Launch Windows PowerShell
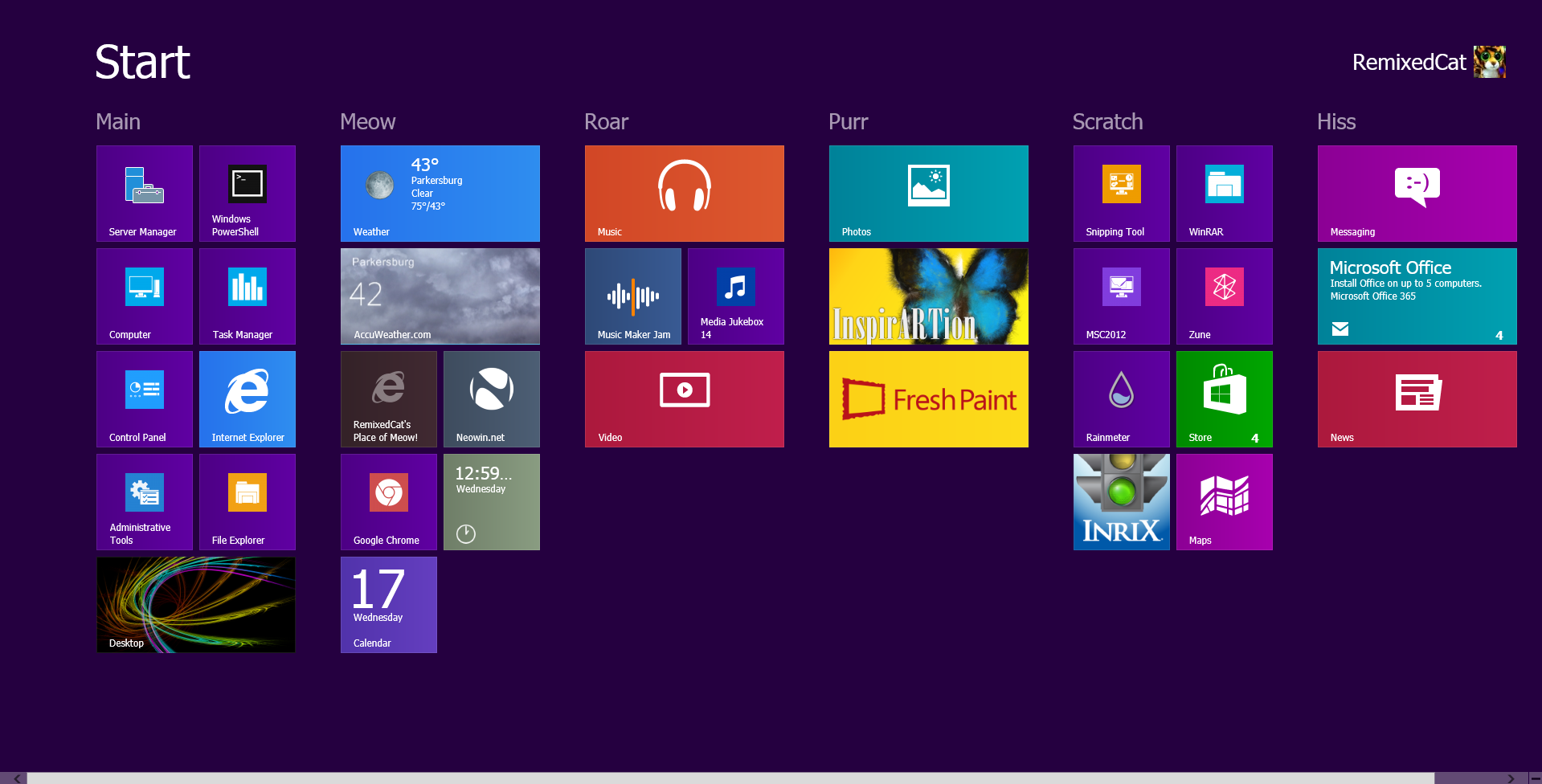The width and height of the screenshot is (1542, 784). 247,193
